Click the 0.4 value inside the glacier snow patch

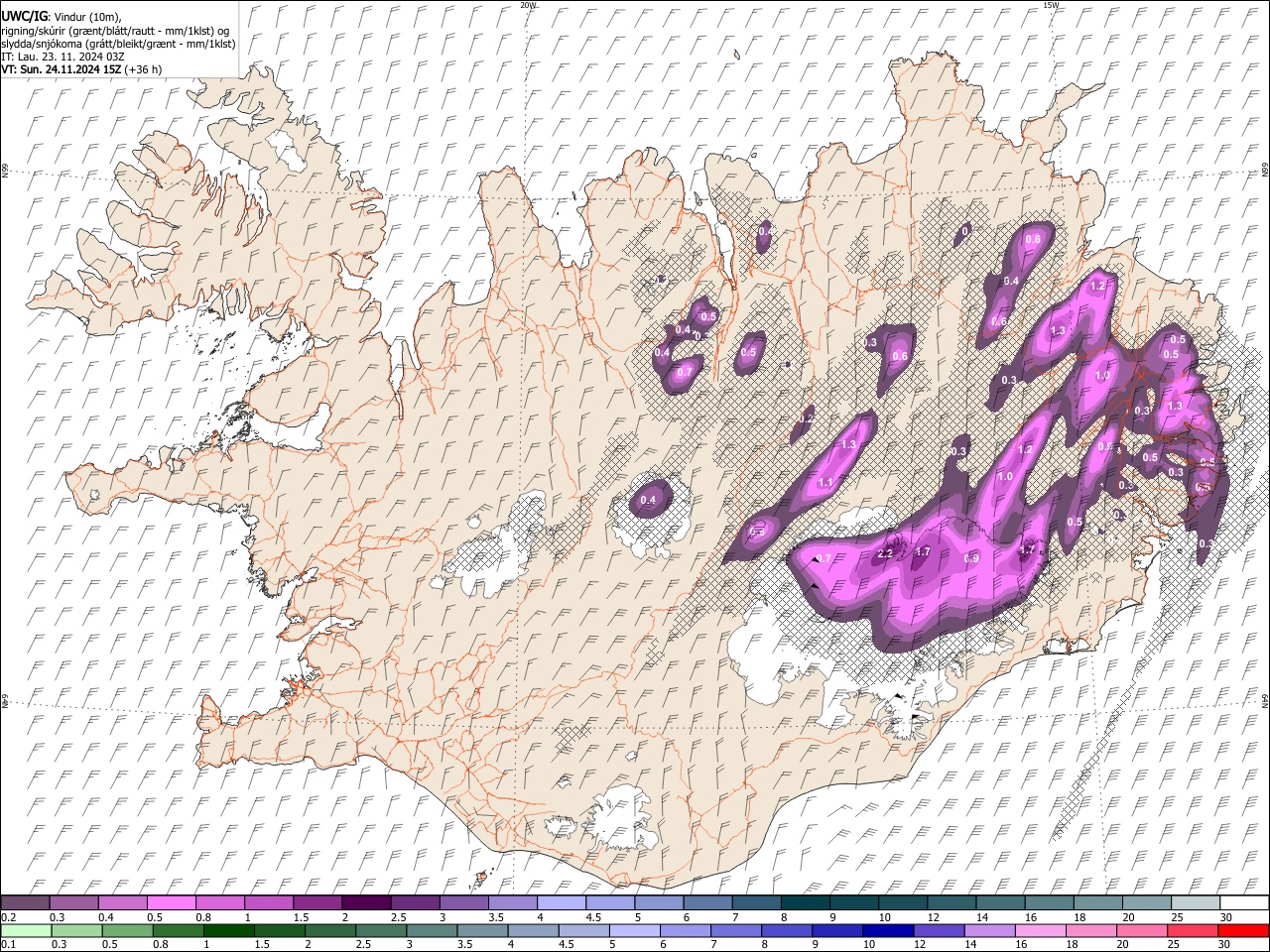tap(649, 500)
